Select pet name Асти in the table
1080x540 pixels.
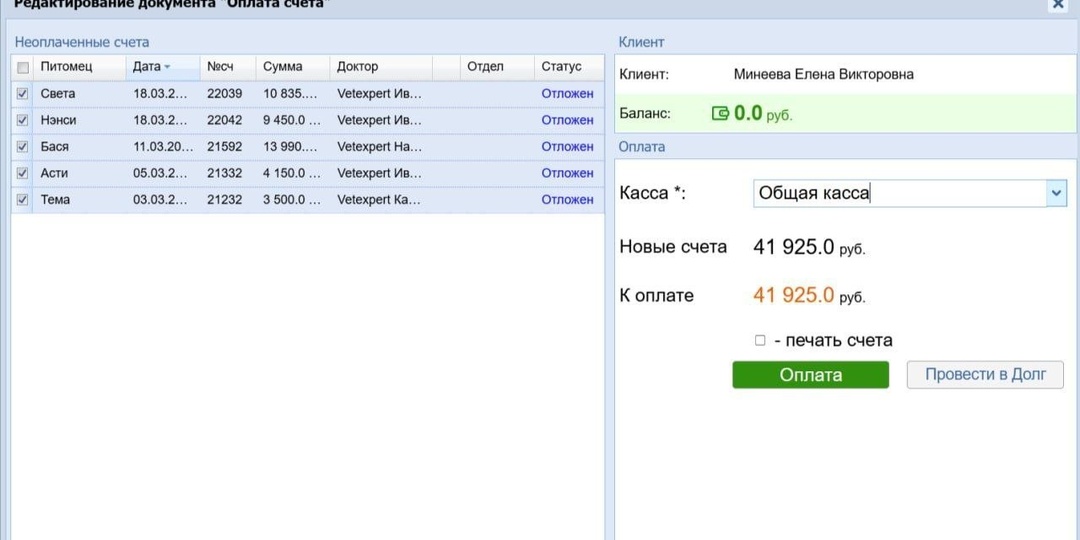coord(54,173)
